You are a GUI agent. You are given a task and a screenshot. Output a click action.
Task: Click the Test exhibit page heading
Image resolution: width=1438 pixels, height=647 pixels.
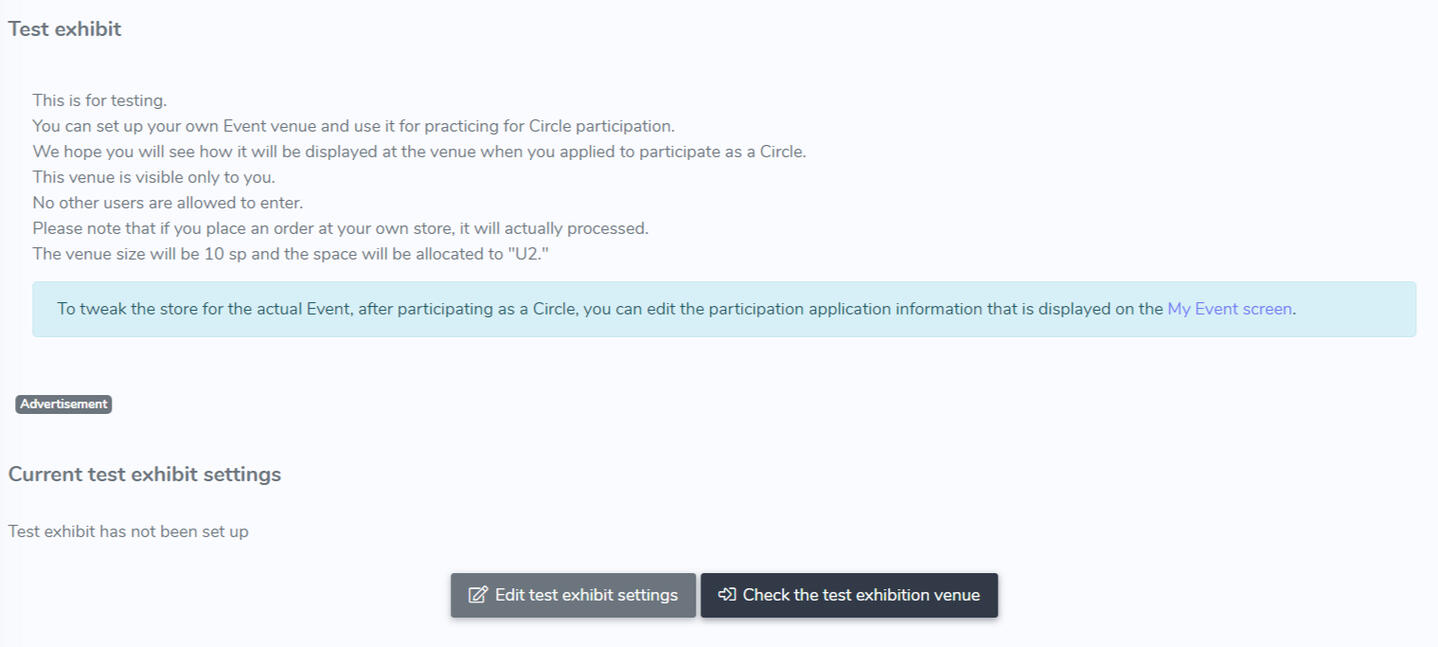point(65,29)
